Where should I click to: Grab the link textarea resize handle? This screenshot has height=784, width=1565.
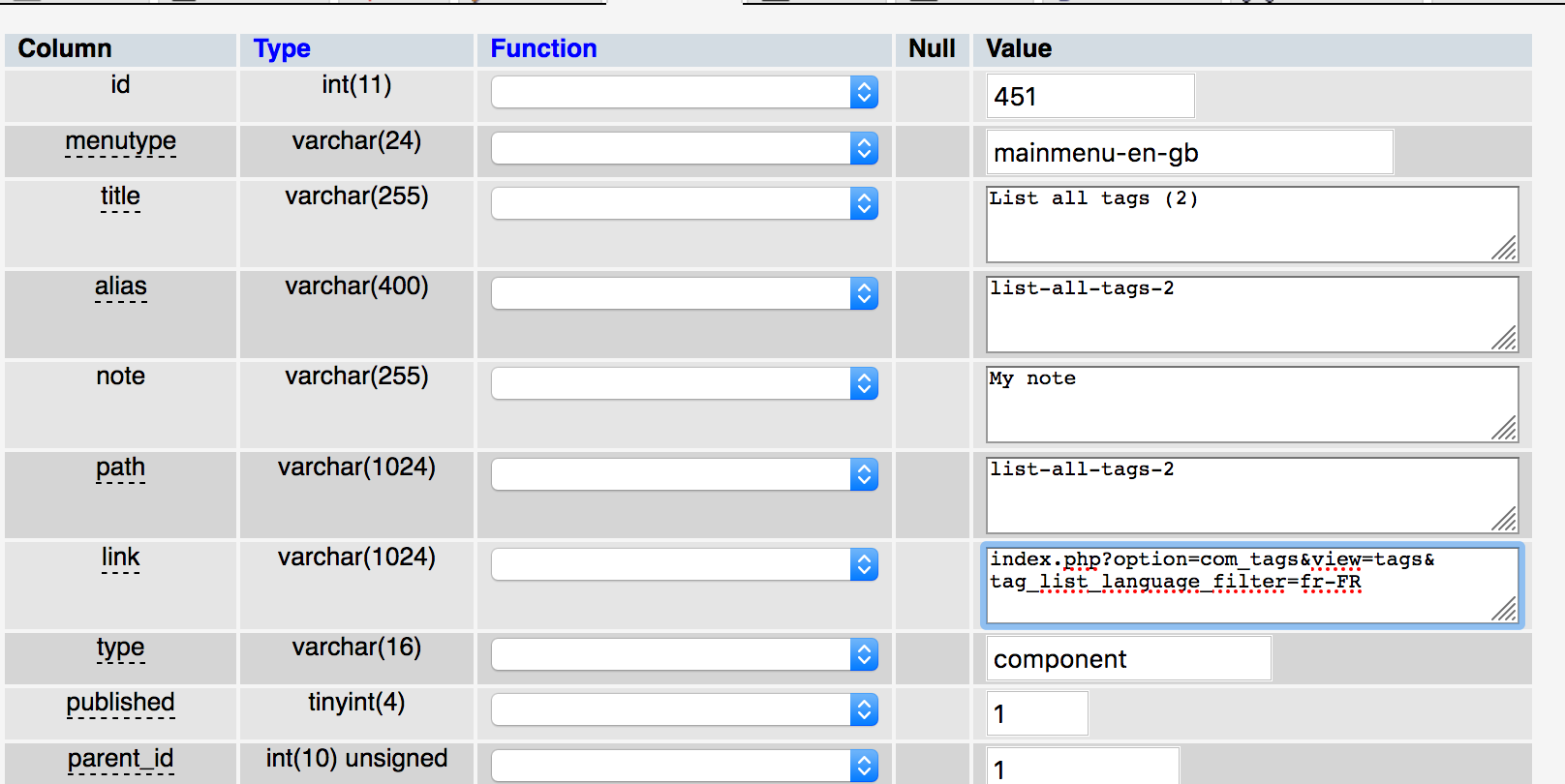click(x=1504, y=609)
